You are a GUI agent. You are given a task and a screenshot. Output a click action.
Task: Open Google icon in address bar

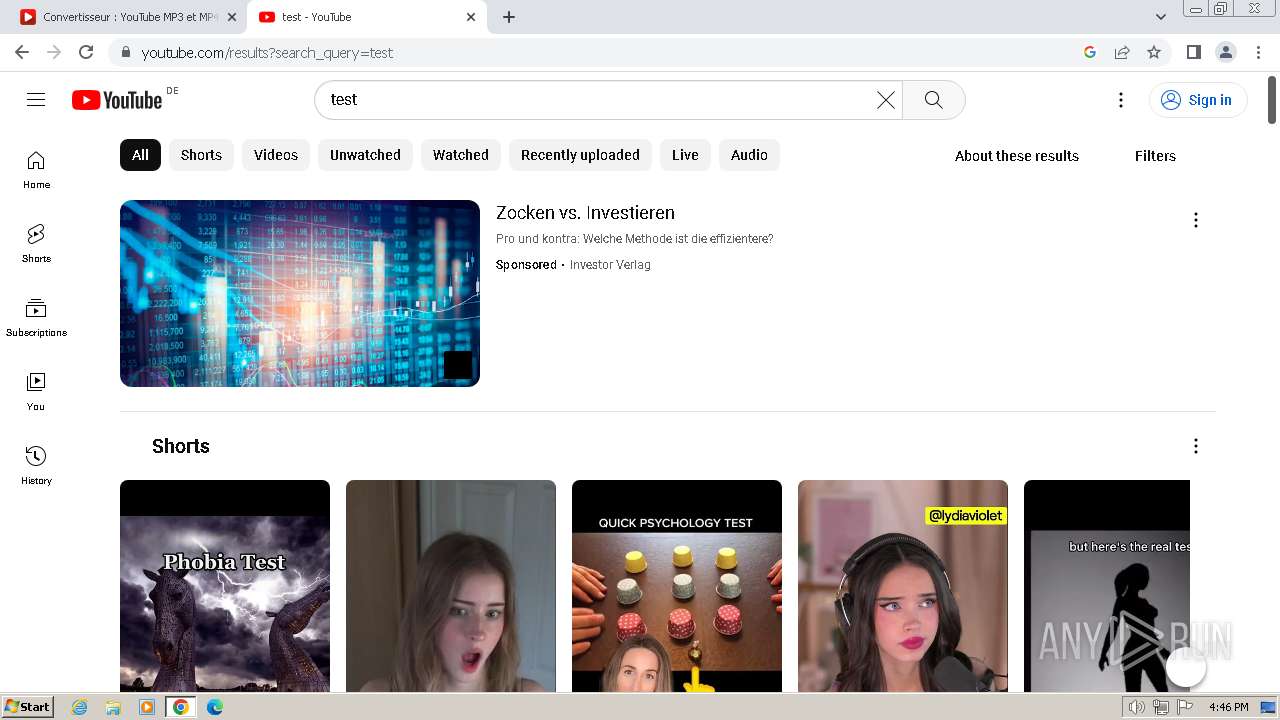[x=1090, y=52]
